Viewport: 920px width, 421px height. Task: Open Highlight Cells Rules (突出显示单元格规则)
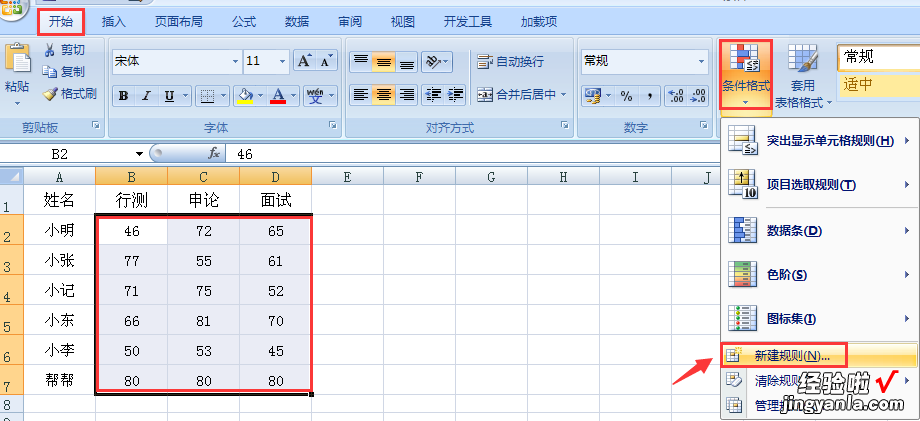tap(820, 141)
